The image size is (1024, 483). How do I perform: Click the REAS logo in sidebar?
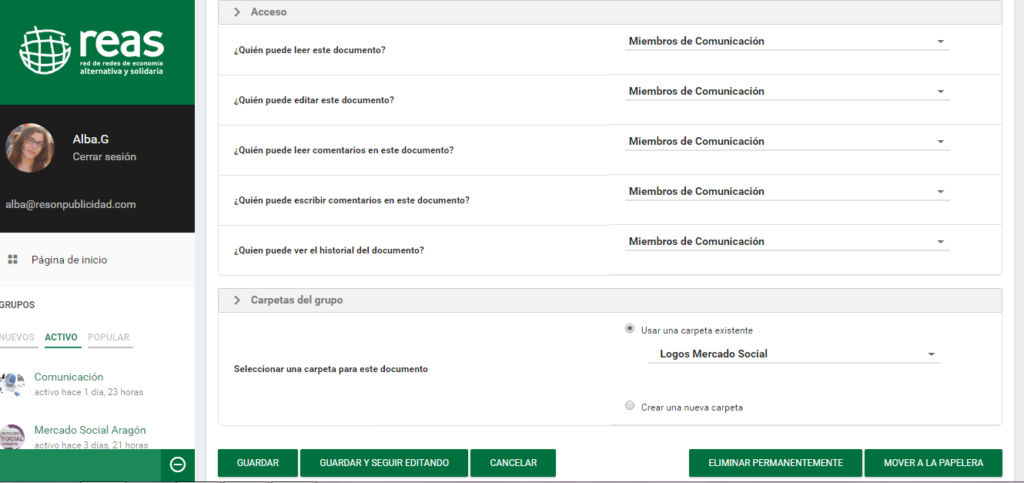92,51
